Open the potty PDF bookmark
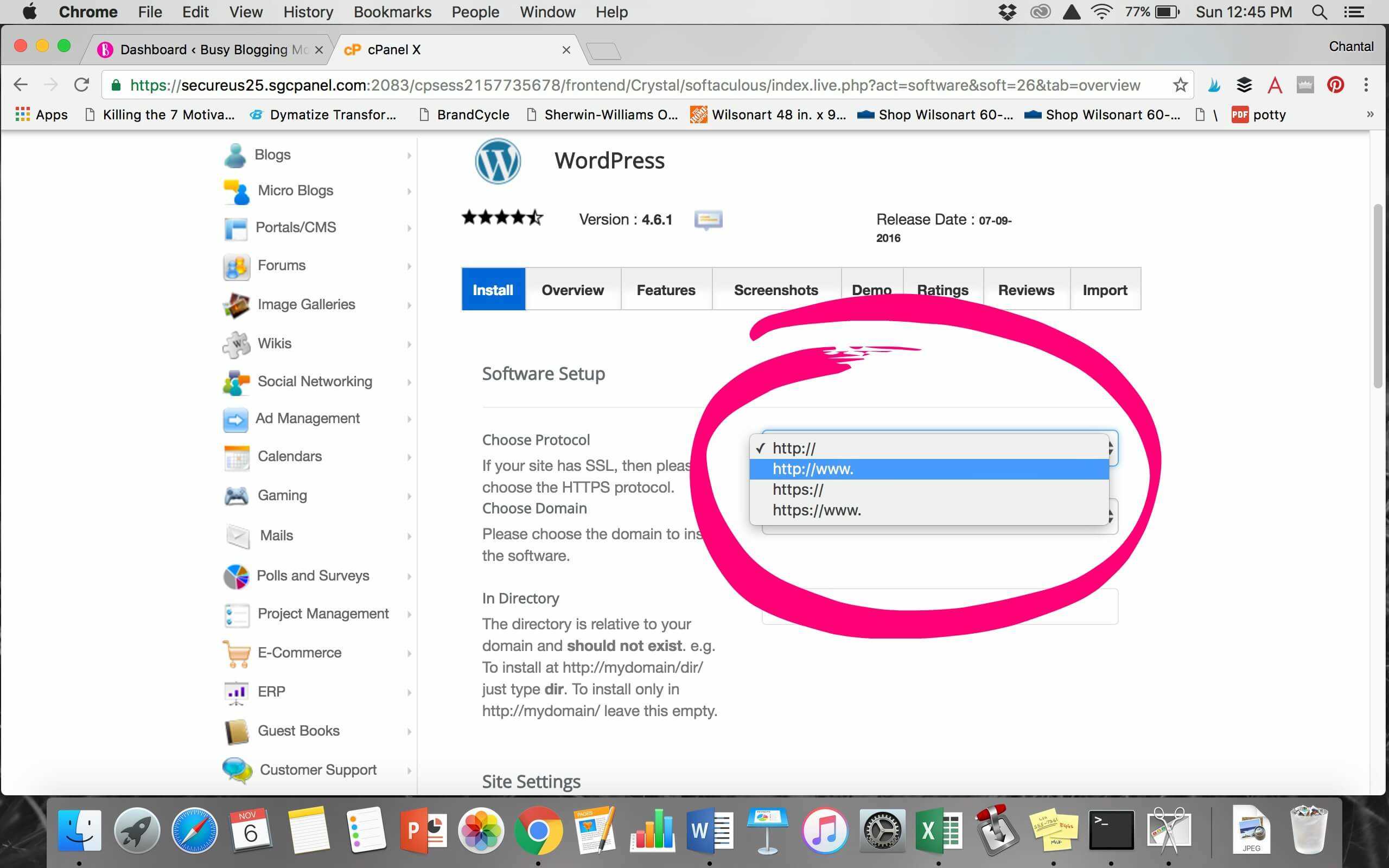Screen dimensions: 1389x868 [x=1259, y=115]
